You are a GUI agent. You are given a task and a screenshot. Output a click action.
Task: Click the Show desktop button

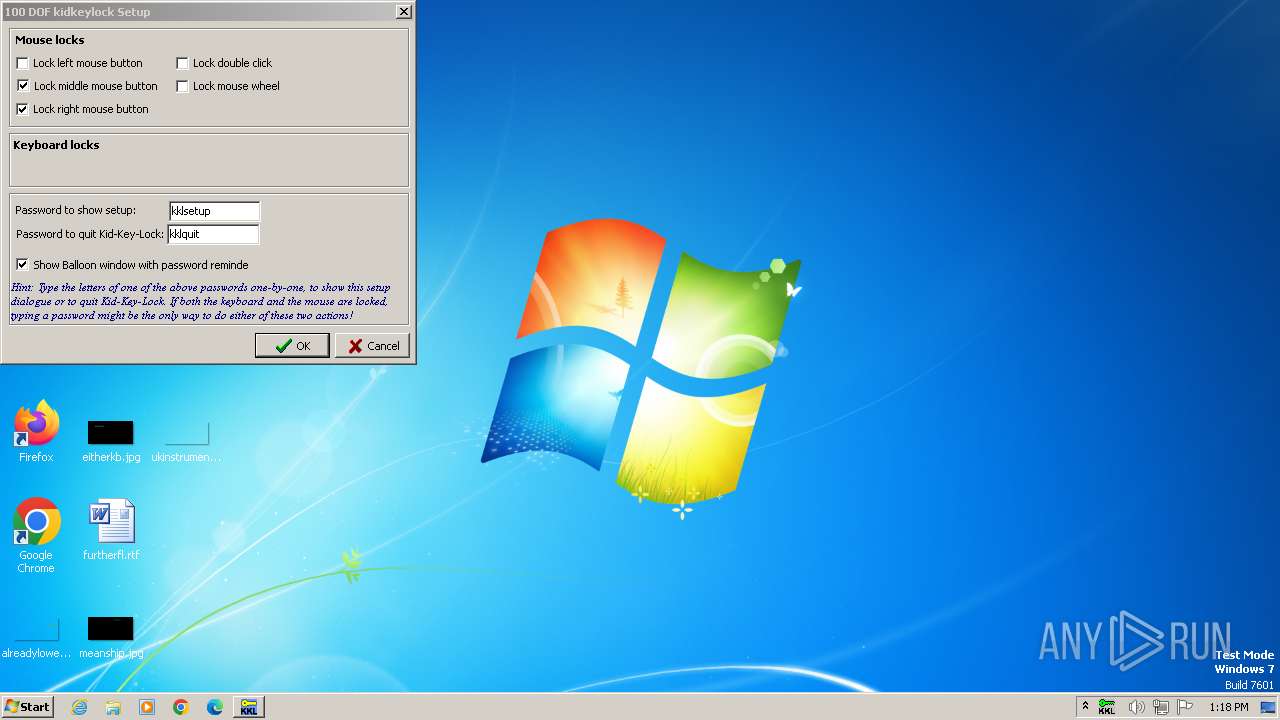[x=1268, y=707]
